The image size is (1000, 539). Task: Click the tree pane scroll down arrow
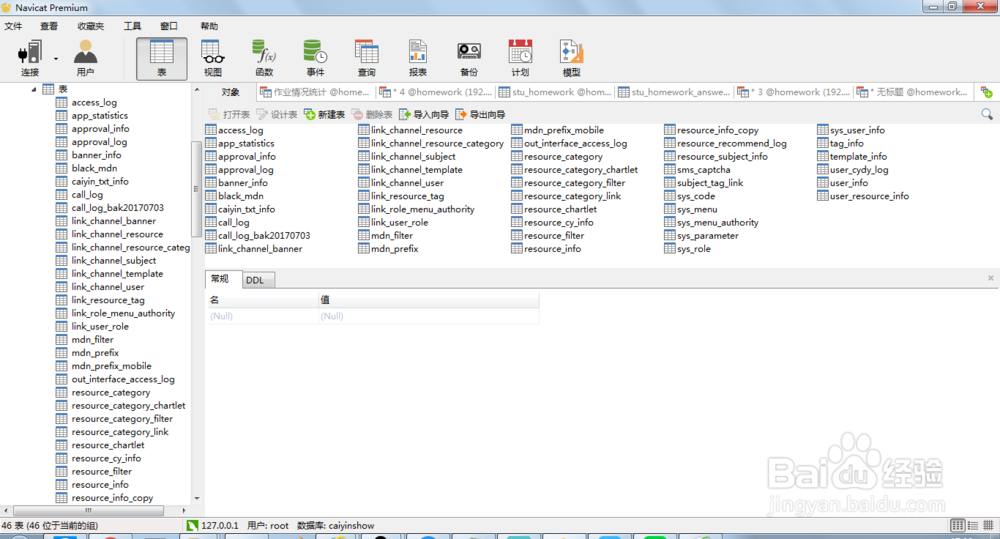click(x=197, y=498)
